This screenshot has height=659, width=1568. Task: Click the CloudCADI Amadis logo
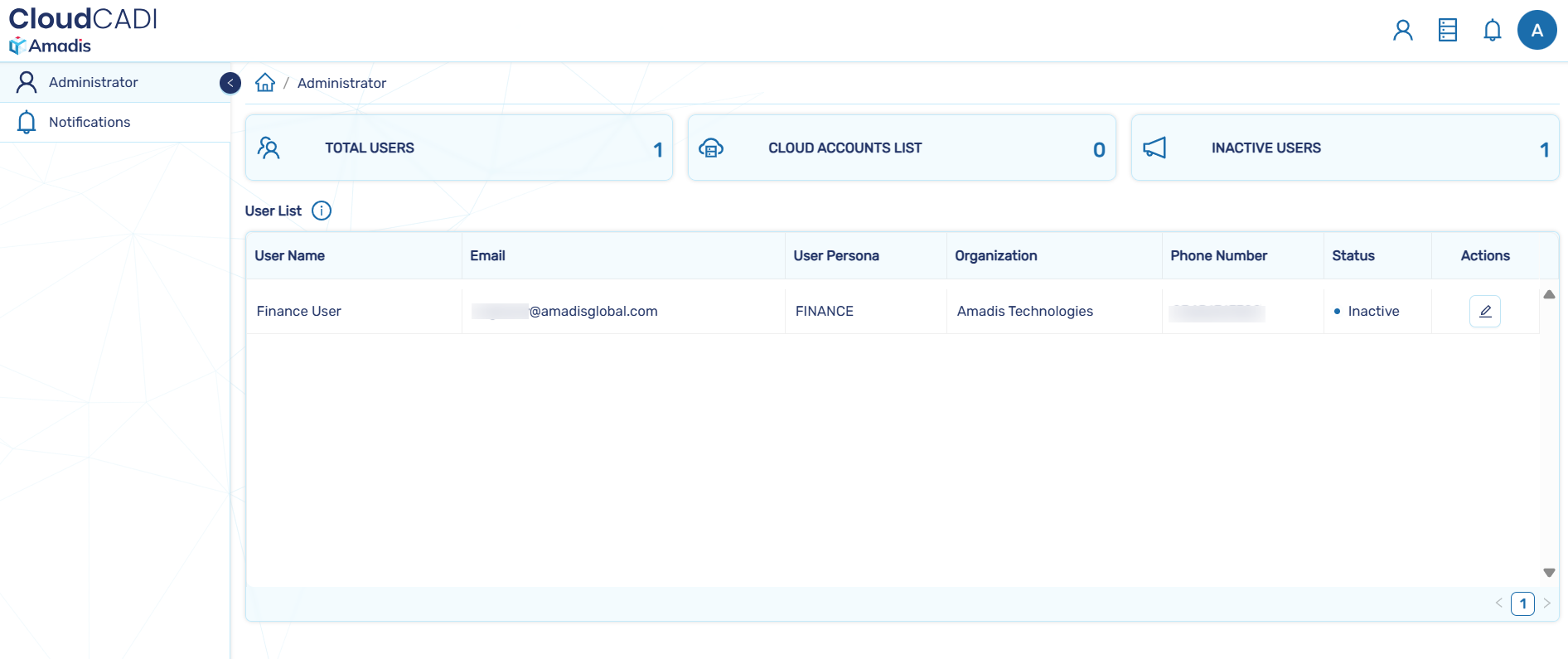tap(83, 31)
